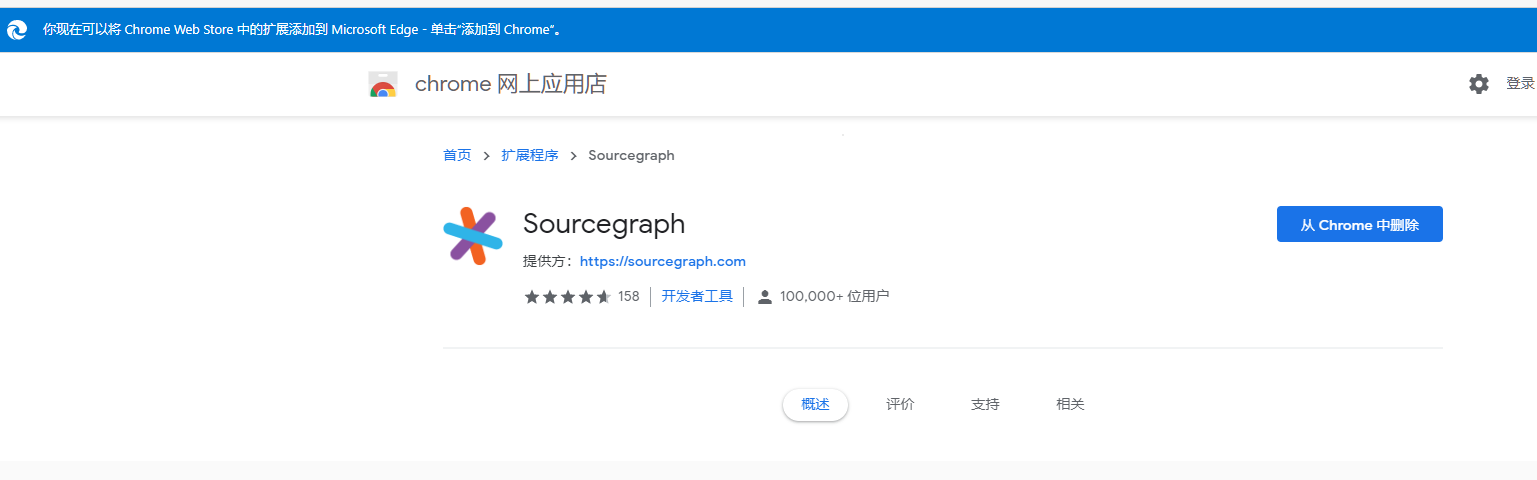This screenshot has width=1537, height=480.
Task: Click the star rating icons
Action: [x=567, y=297]
